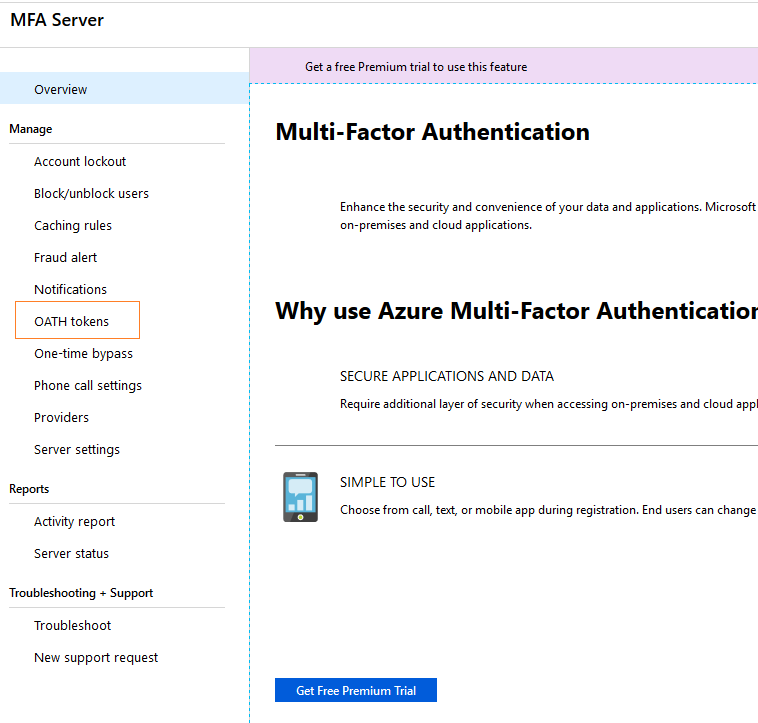The height and width of the screenshot is (723, 758).
Task: Click the Manage section header
Action: point(30,129)
